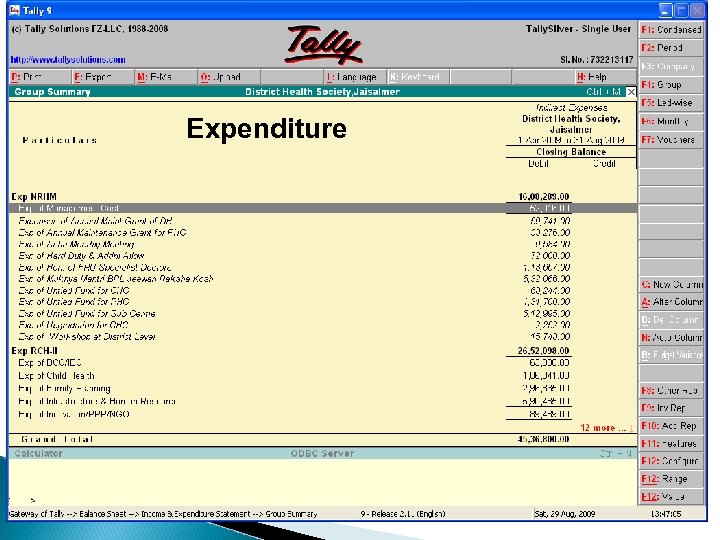Screen dimensions: 720x540
Task: Select the Exp RCH-II group row
Action: coord(322,351)
